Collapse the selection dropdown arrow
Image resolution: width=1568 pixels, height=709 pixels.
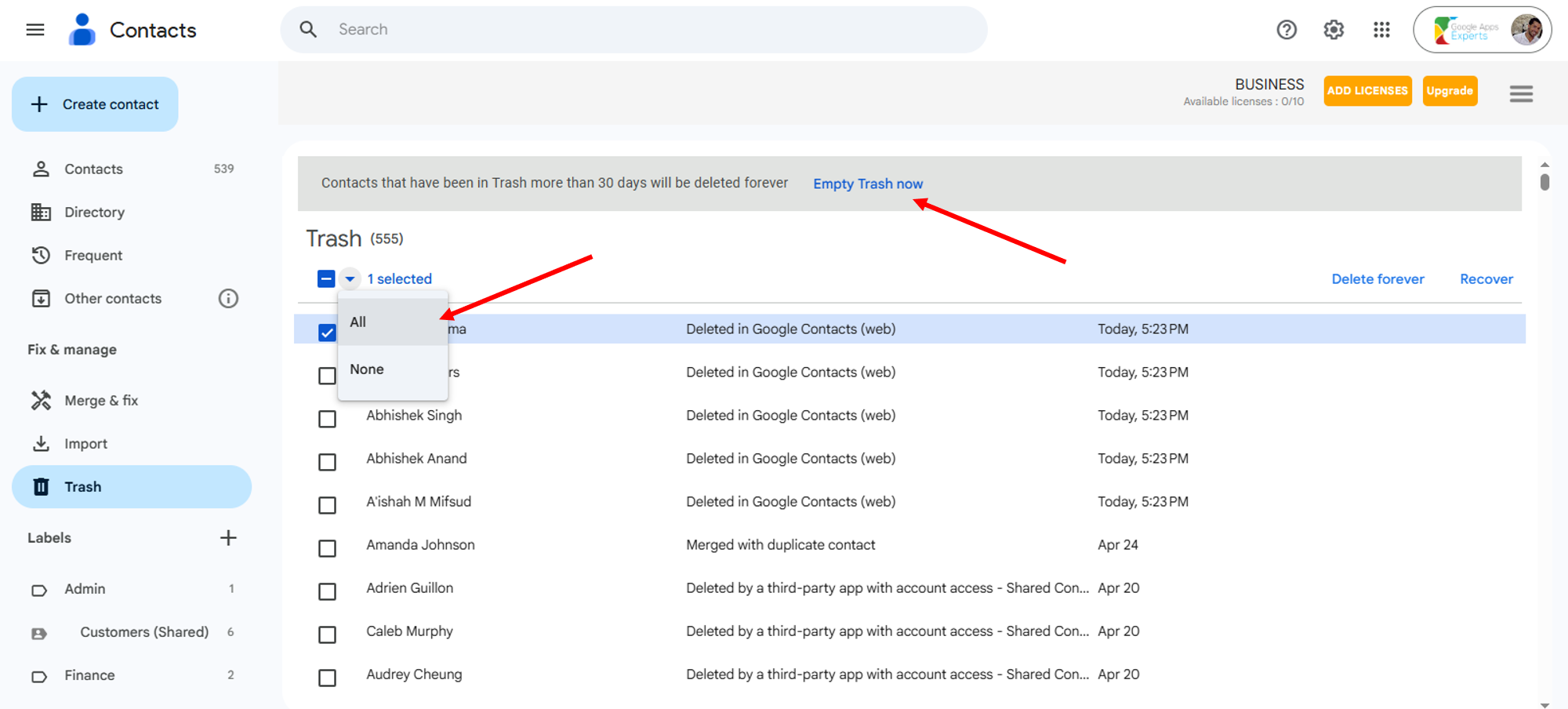(350, 279)
